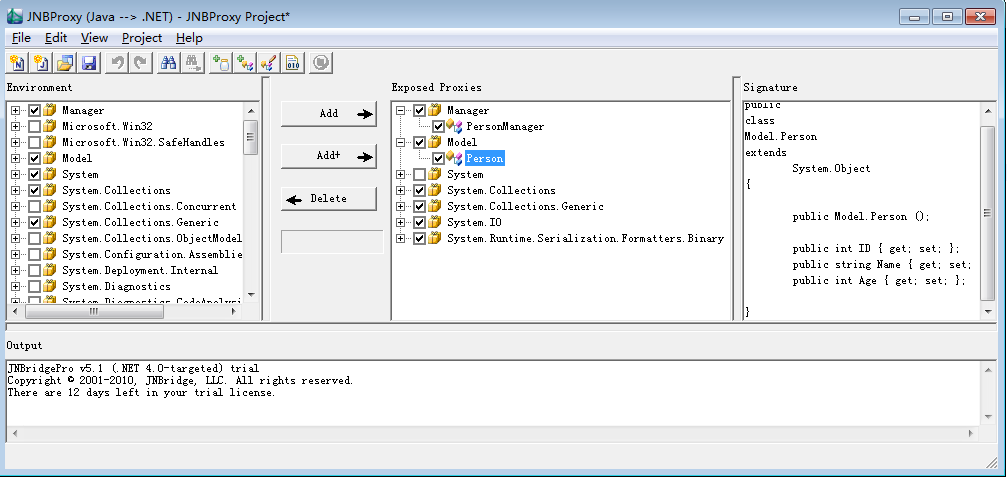Enable the System checkbox in Exposed Proxies
1007x477 pixels.
[x=419, y=175]
